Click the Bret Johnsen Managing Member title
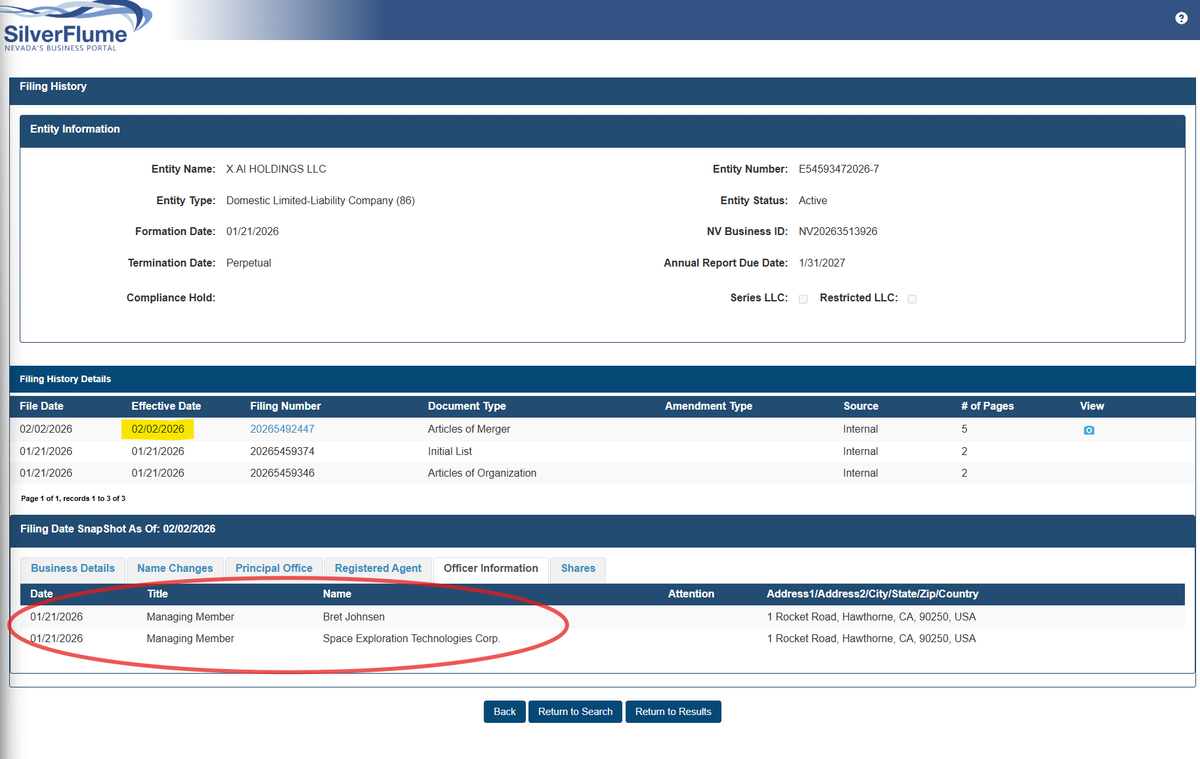The image size is (1200, 759). 190,617
